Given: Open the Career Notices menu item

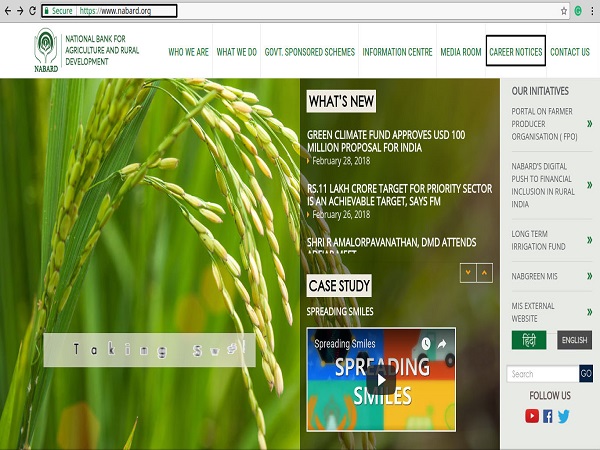Looking at the screenshot, I should [x=515, y=52].
